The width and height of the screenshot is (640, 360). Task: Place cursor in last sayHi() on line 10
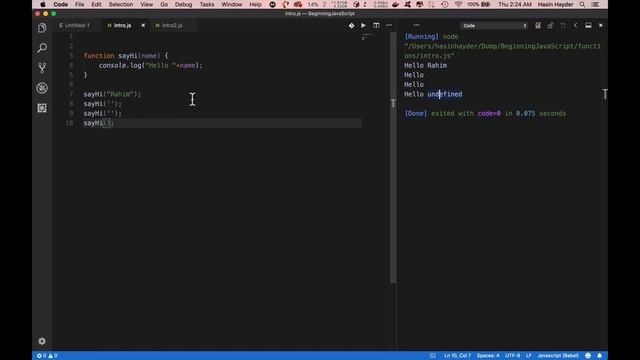(x=99, y=123)
